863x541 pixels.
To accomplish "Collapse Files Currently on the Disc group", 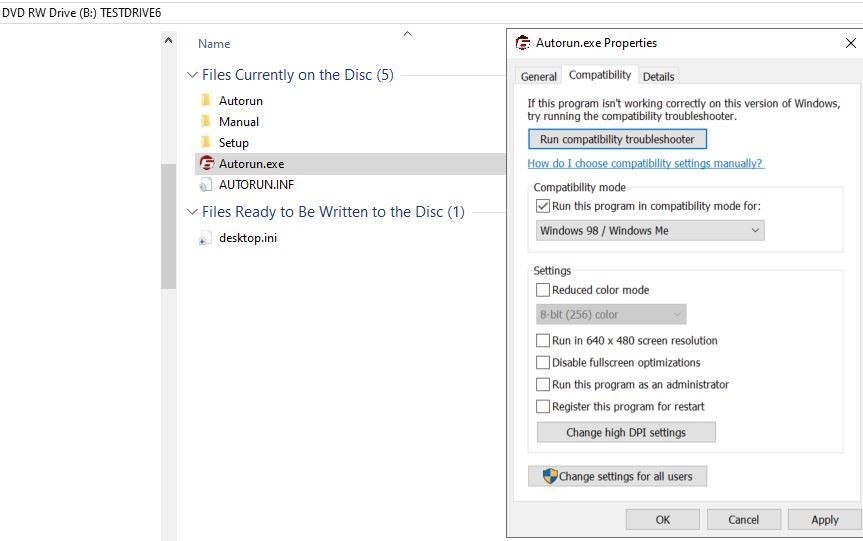I will [192, 74].
